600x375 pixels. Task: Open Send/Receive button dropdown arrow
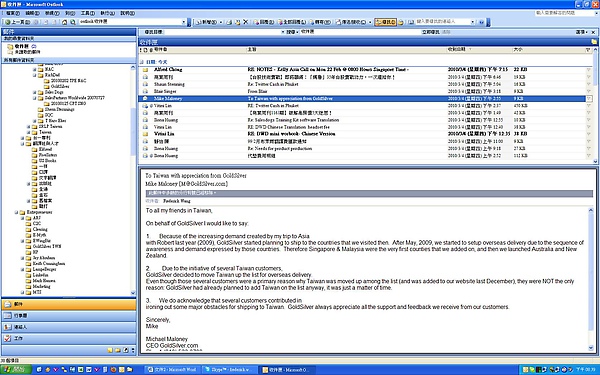[x=370, y=22]
